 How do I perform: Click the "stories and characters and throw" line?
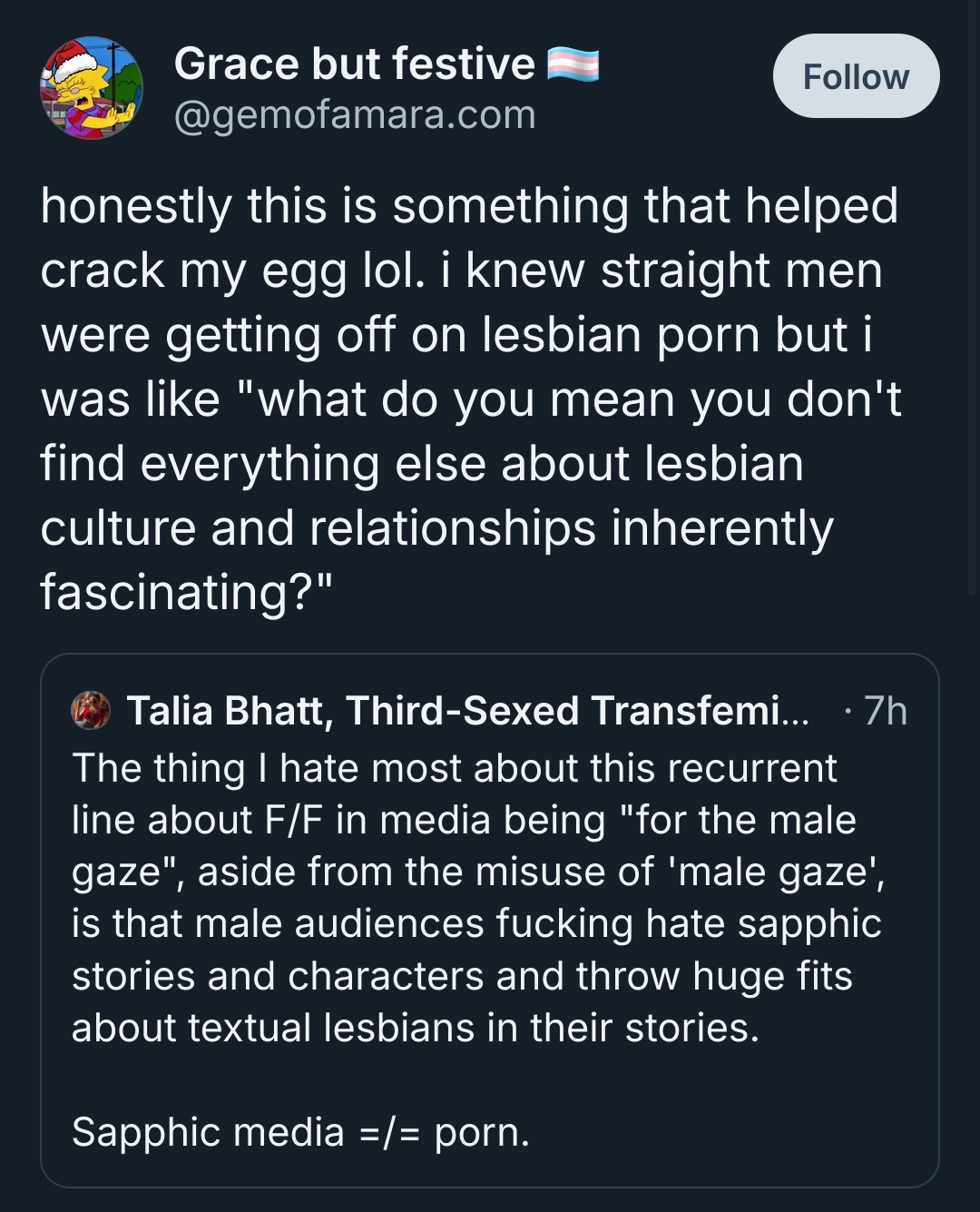(x=461, y=976)
